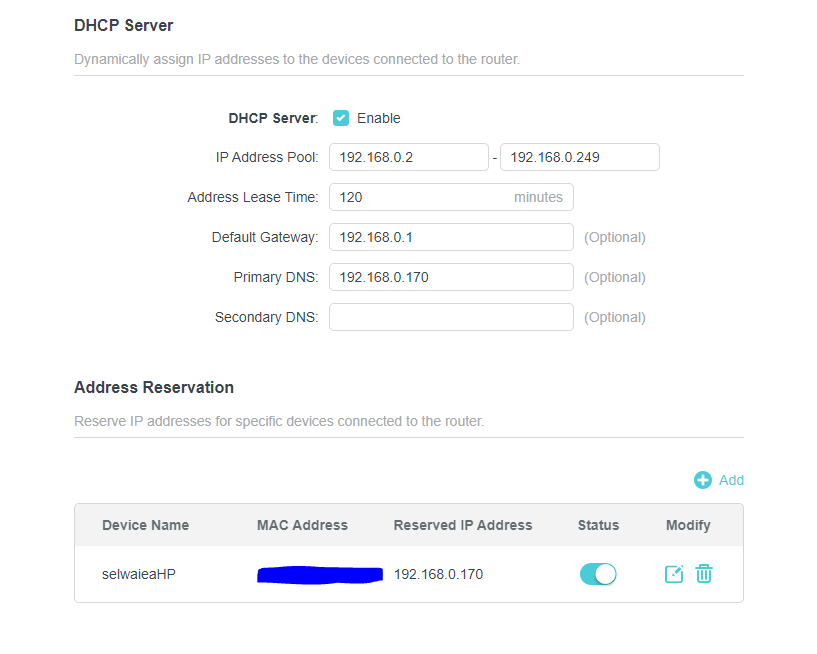Toggle the selwaieaHP reservation status switch
The image size is (817, 654).
598,574
